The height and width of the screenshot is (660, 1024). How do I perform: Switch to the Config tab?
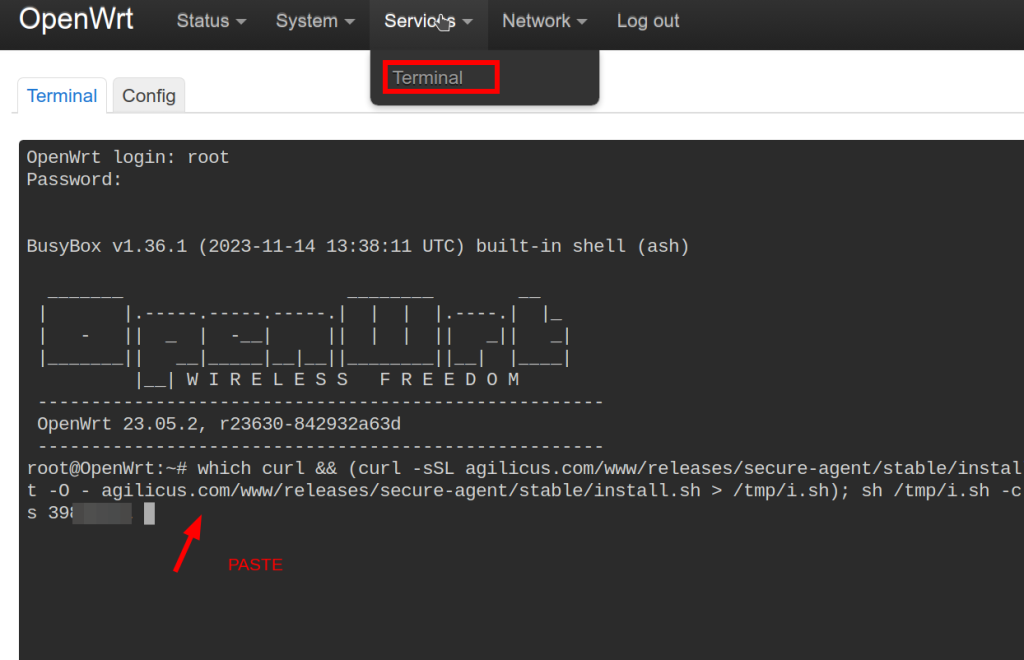(149, 96)
